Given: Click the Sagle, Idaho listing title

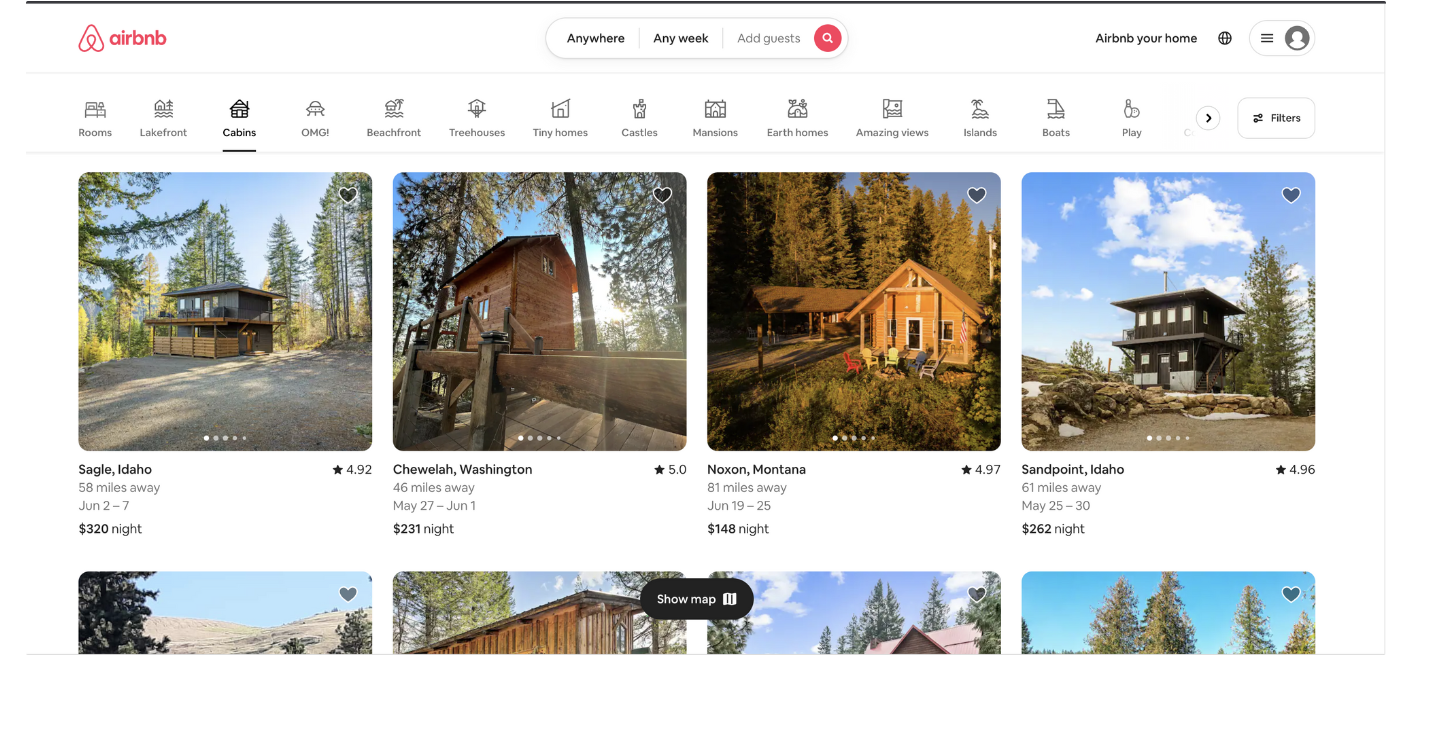Looking at the screenshot, I should pos(115,469).
